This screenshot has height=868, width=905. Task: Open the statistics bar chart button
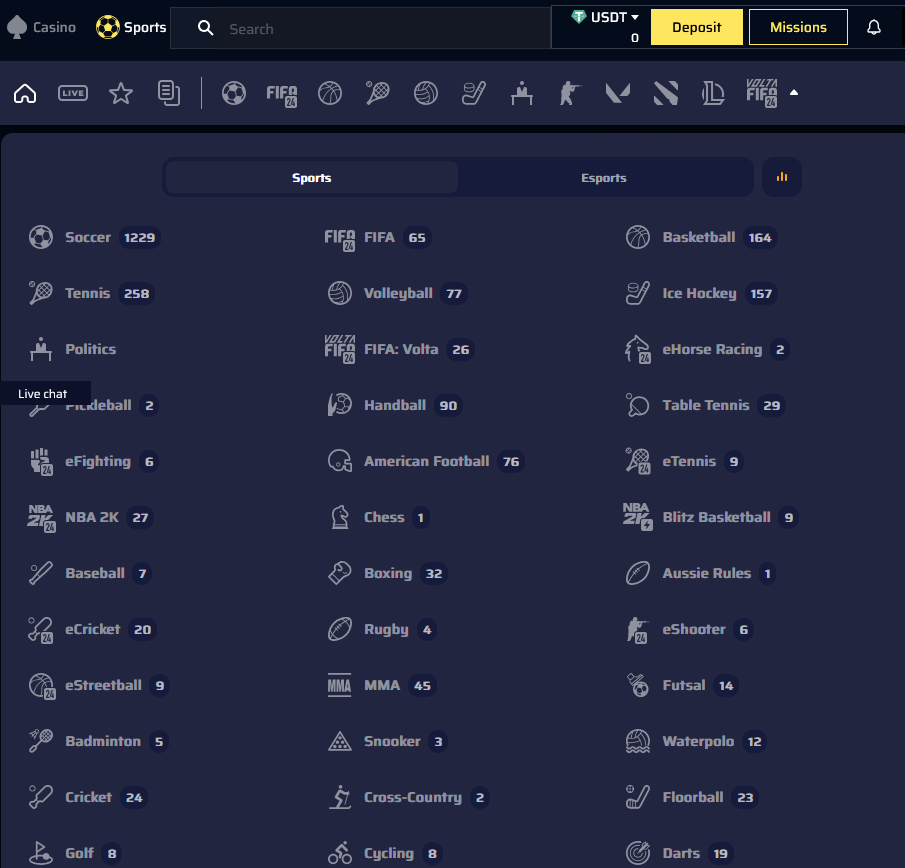(781, 177)
